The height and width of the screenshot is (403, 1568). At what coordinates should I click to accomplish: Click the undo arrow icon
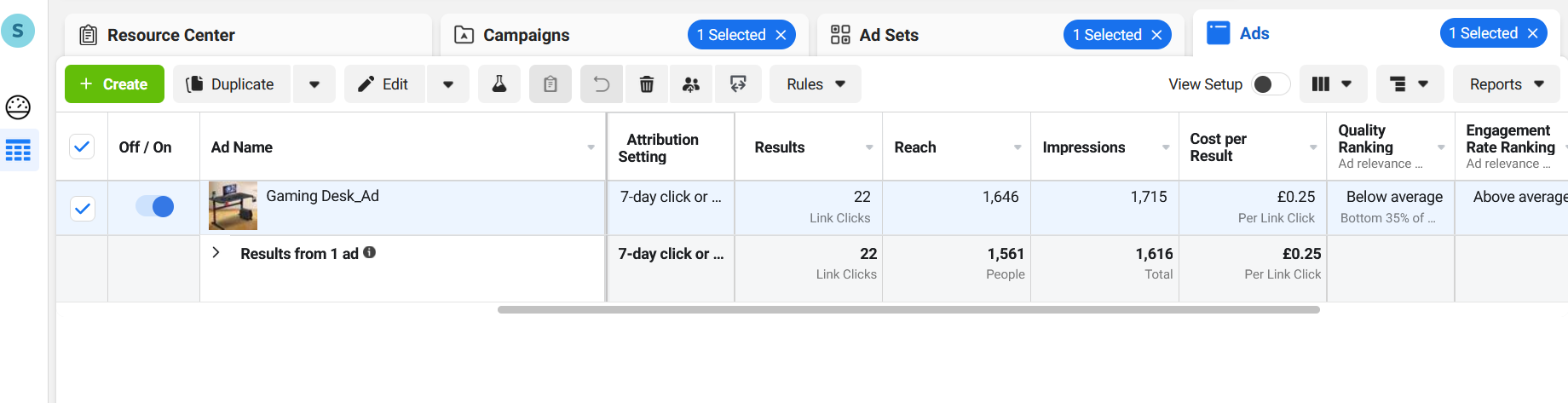(602, 84)
